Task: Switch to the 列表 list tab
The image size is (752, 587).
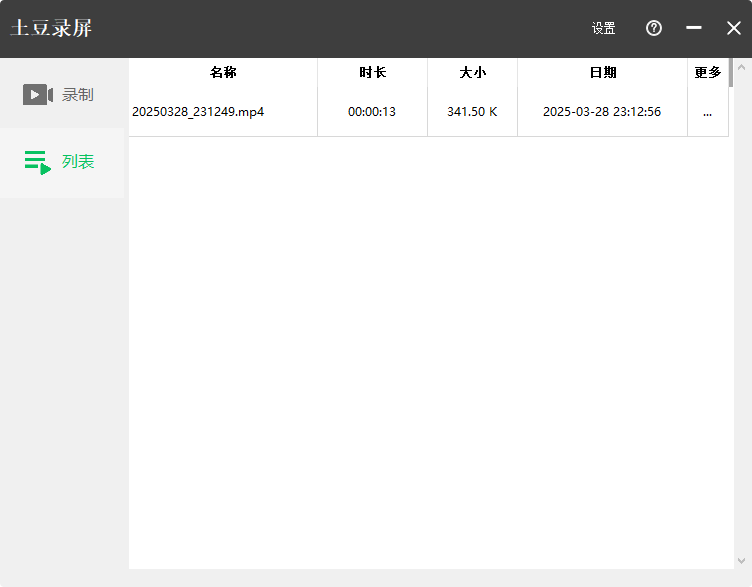Action: coord(62,163)
